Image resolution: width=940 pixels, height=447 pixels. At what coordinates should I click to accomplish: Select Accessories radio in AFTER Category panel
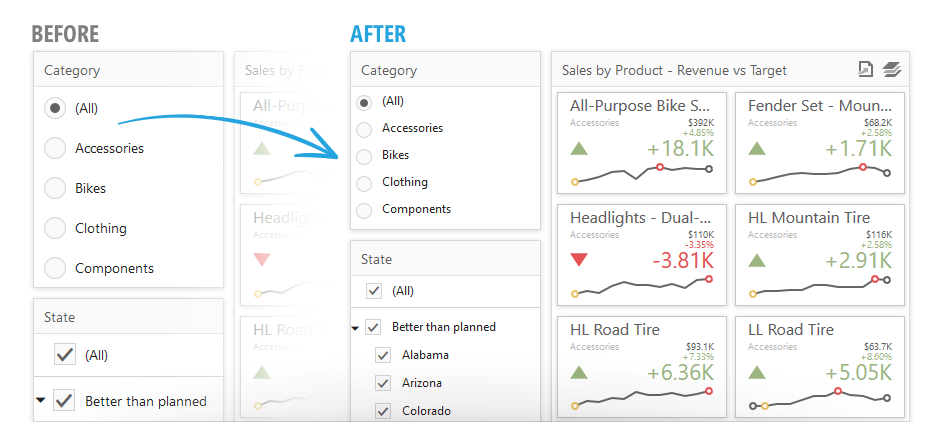(x=364, y=129)
